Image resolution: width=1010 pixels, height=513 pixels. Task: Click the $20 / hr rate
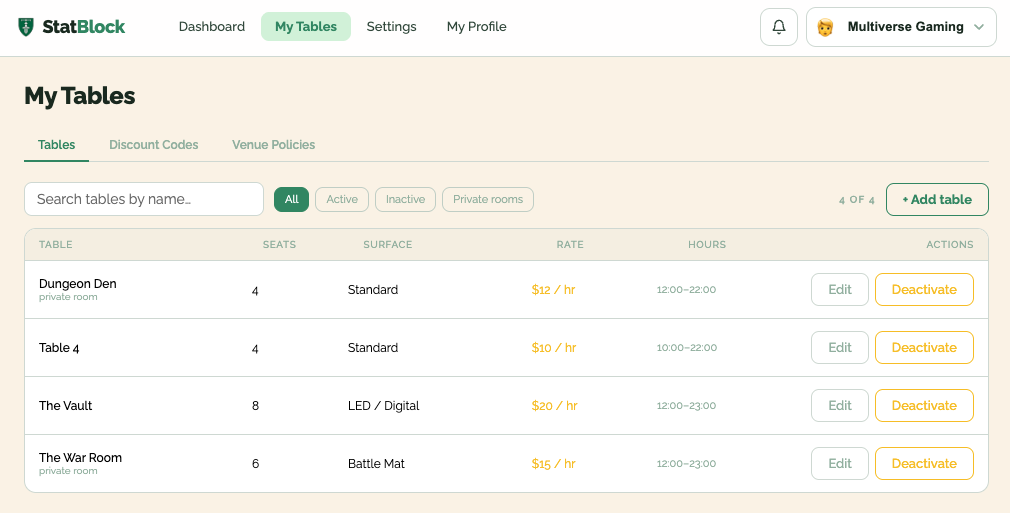[555, 406]
